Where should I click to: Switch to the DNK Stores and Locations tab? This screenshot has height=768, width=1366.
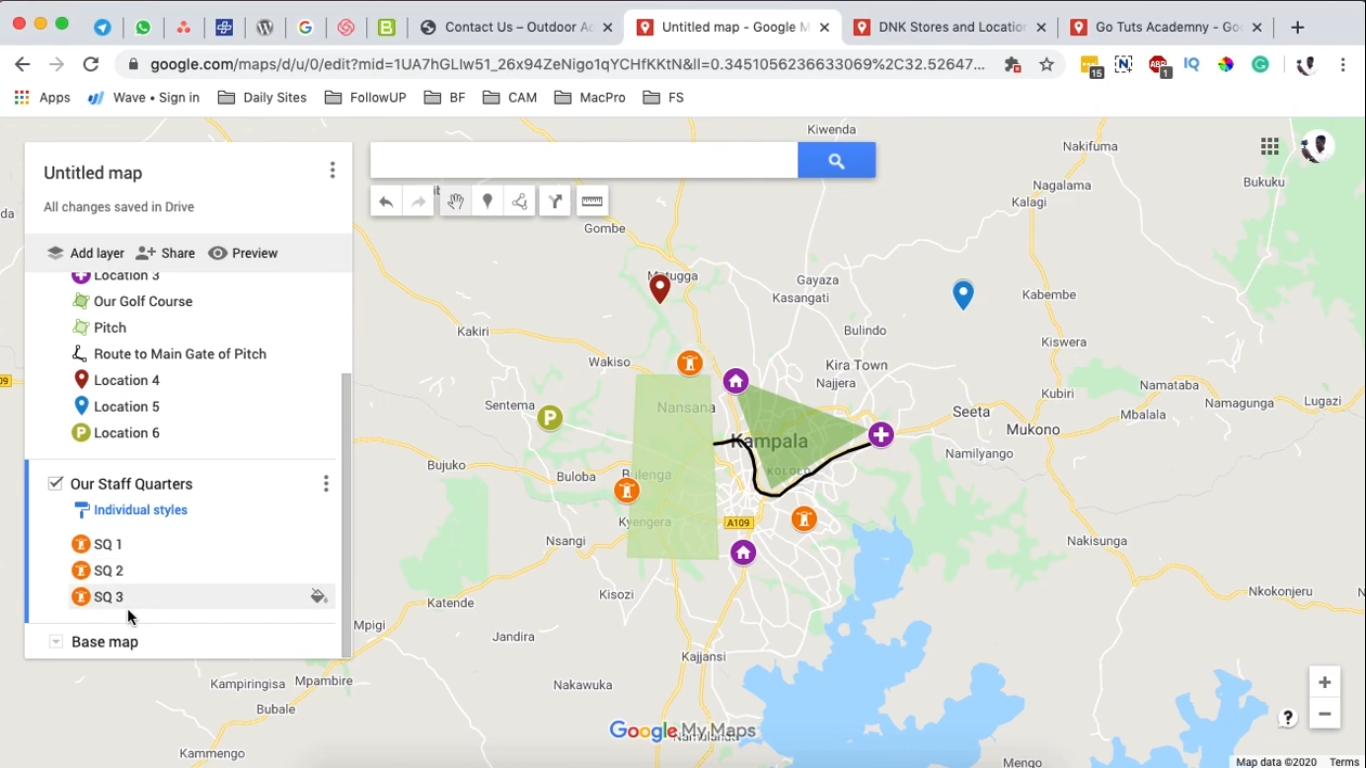pos(949,27)
